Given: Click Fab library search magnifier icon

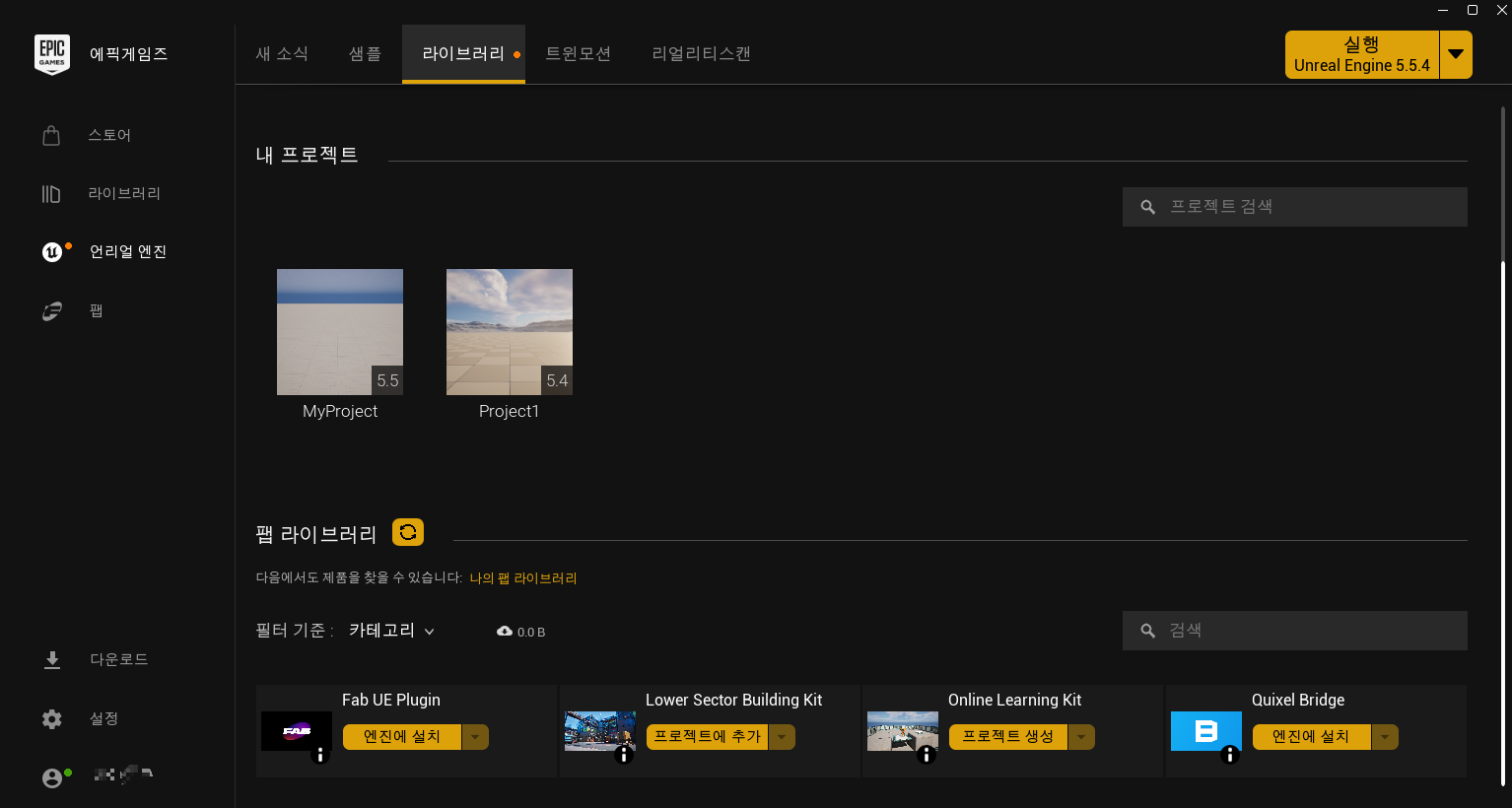Looking at the screenshot, I should click(1147, 631).
